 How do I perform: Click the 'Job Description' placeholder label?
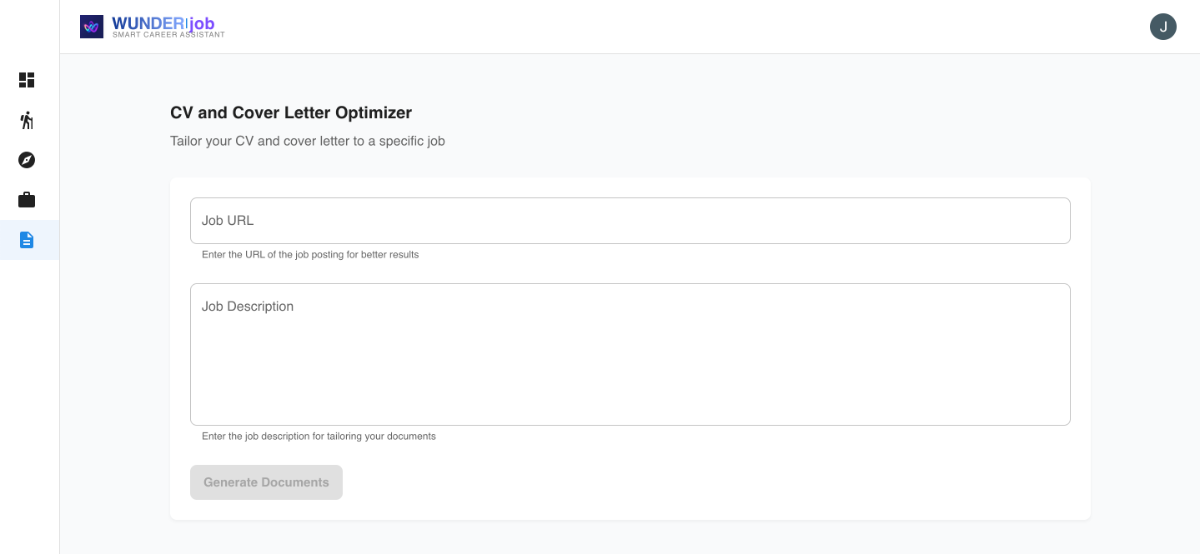(x=247, y=306)
